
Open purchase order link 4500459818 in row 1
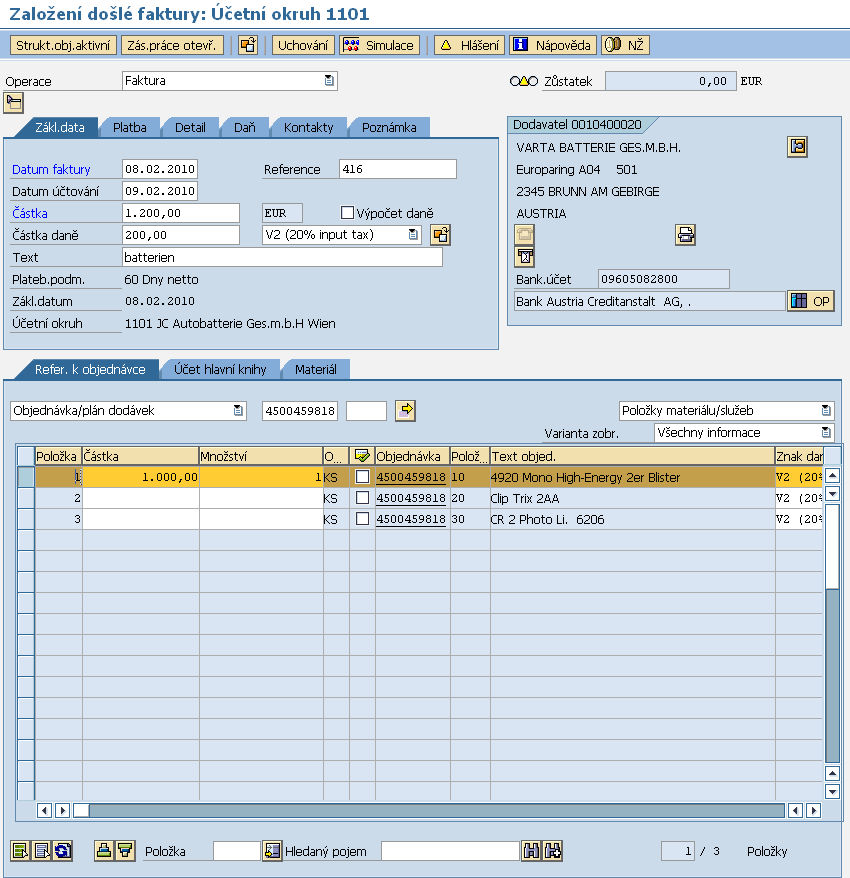(411, 477)
